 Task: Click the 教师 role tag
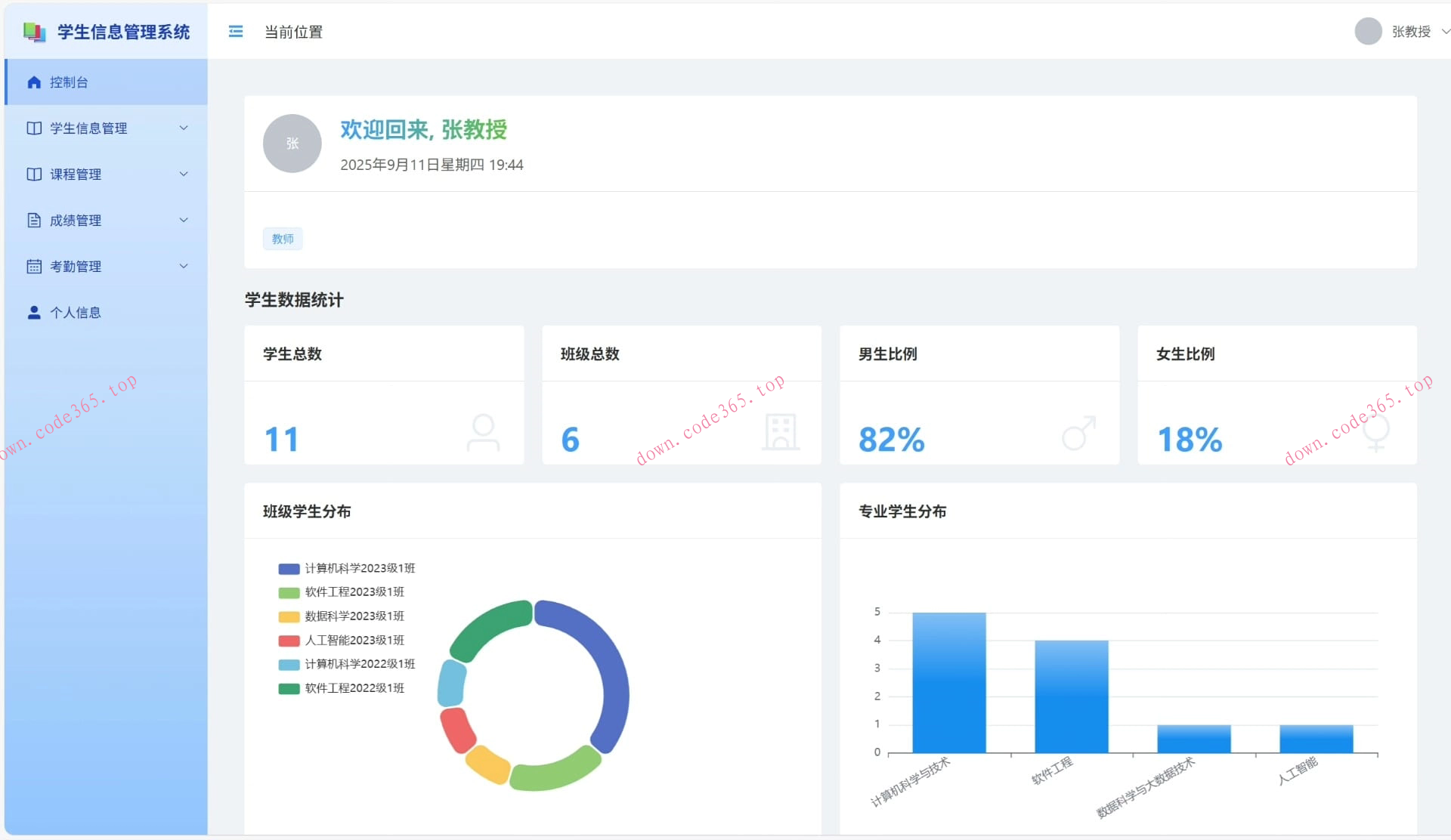(283, 239)
